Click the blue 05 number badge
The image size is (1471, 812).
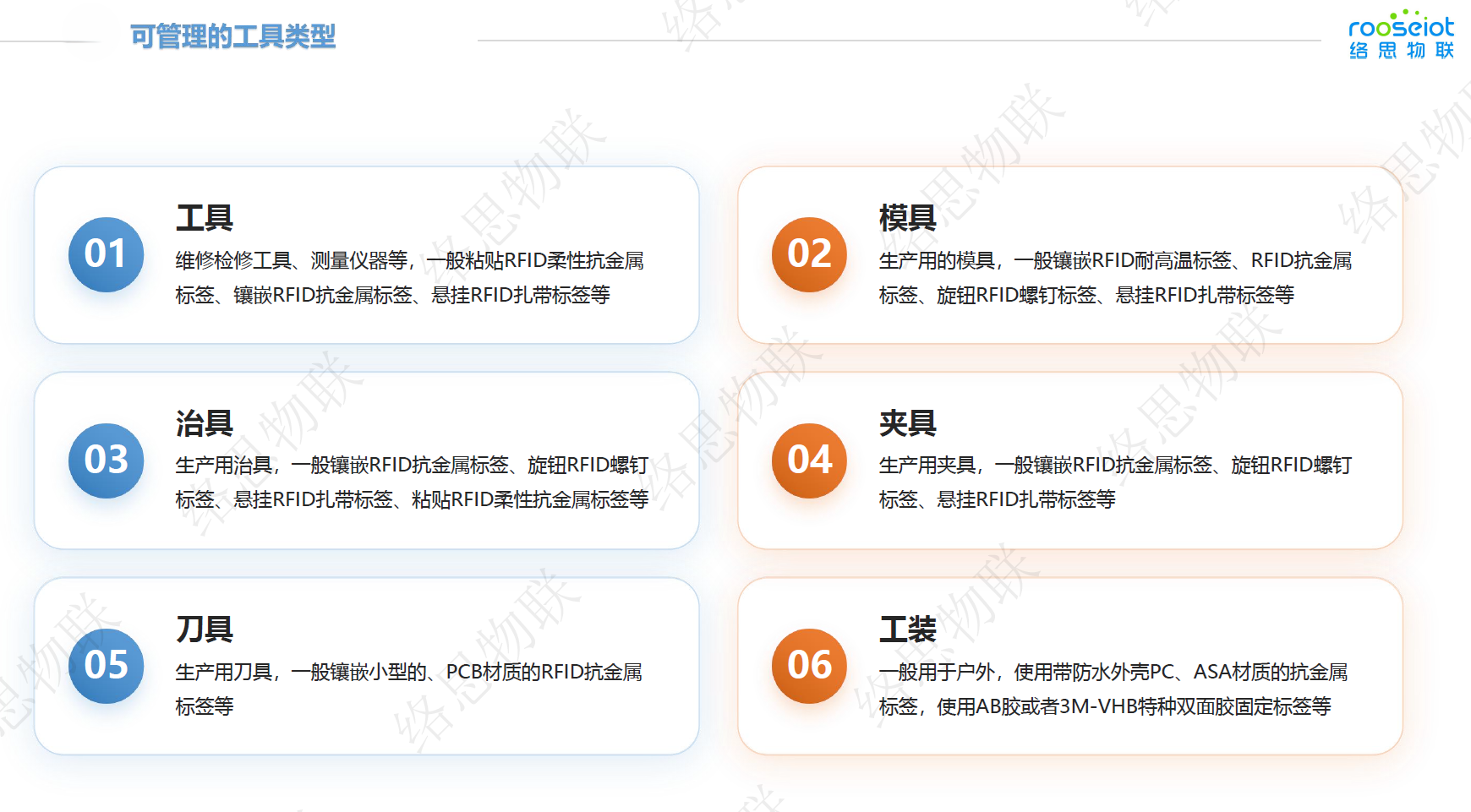coord(106,666)
